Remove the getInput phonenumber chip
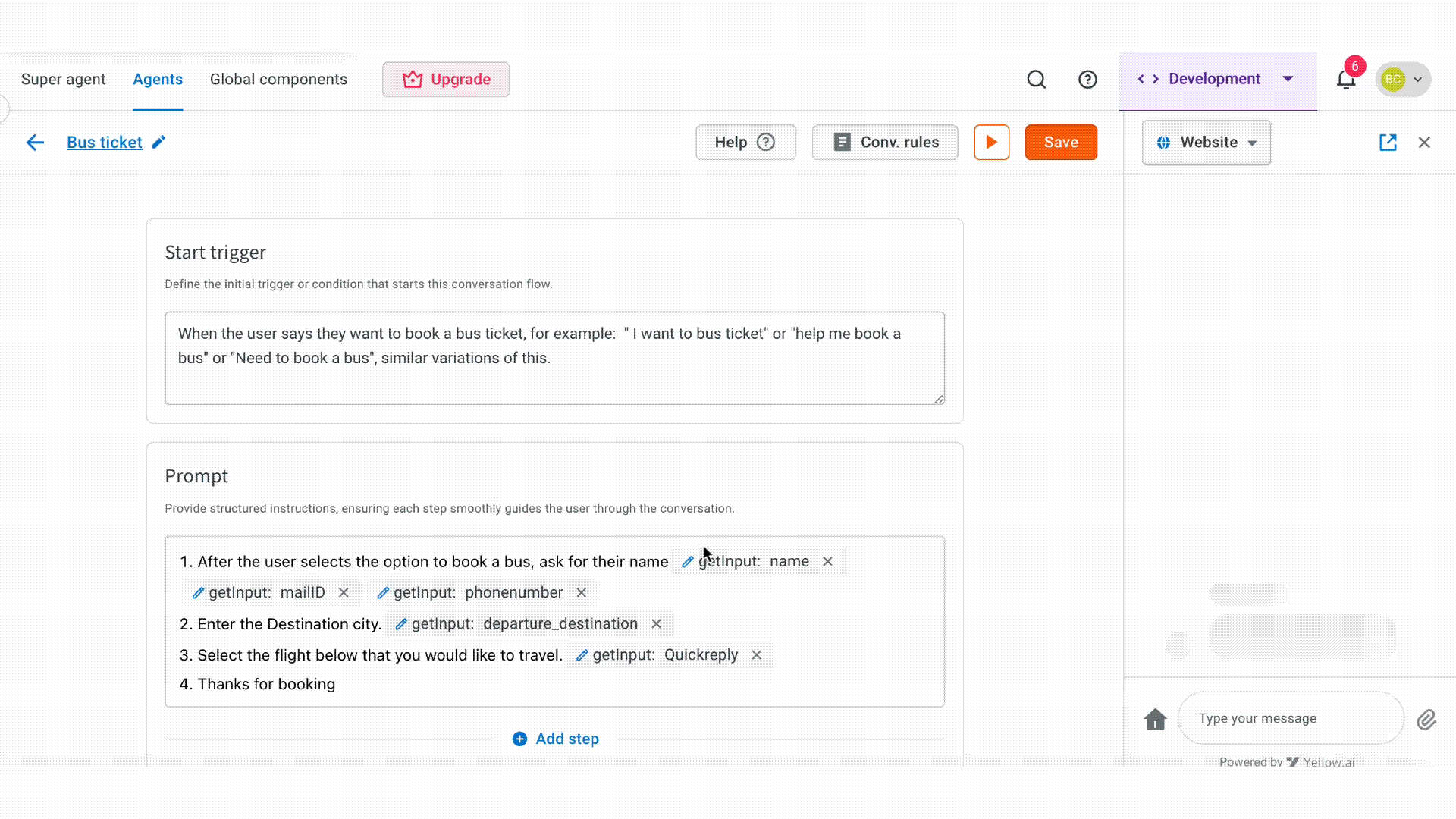This screenshot has width=1456, height=819. tap(582, 593)
